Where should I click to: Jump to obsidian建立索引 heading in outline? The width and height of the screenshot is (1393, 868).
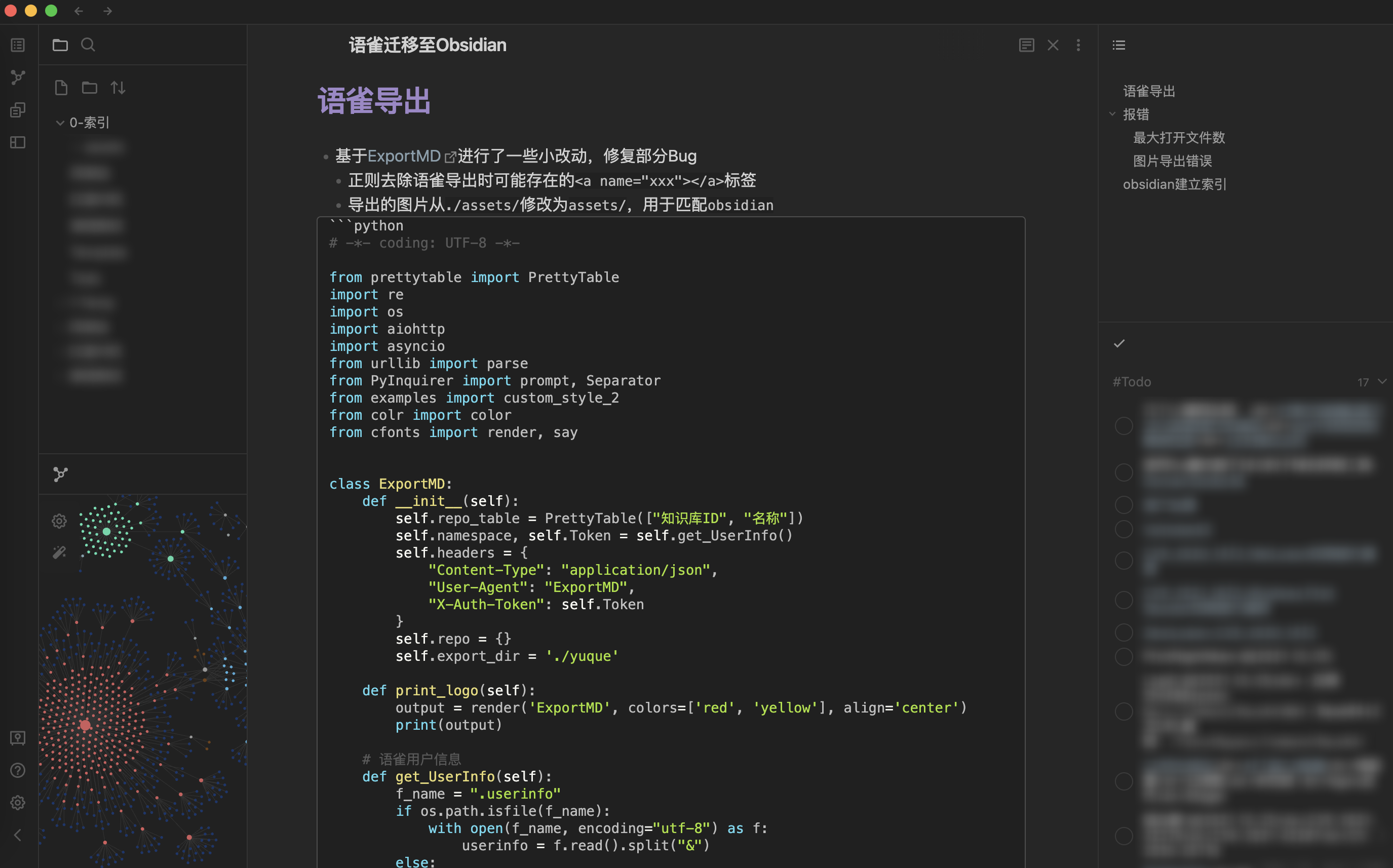1174,184
